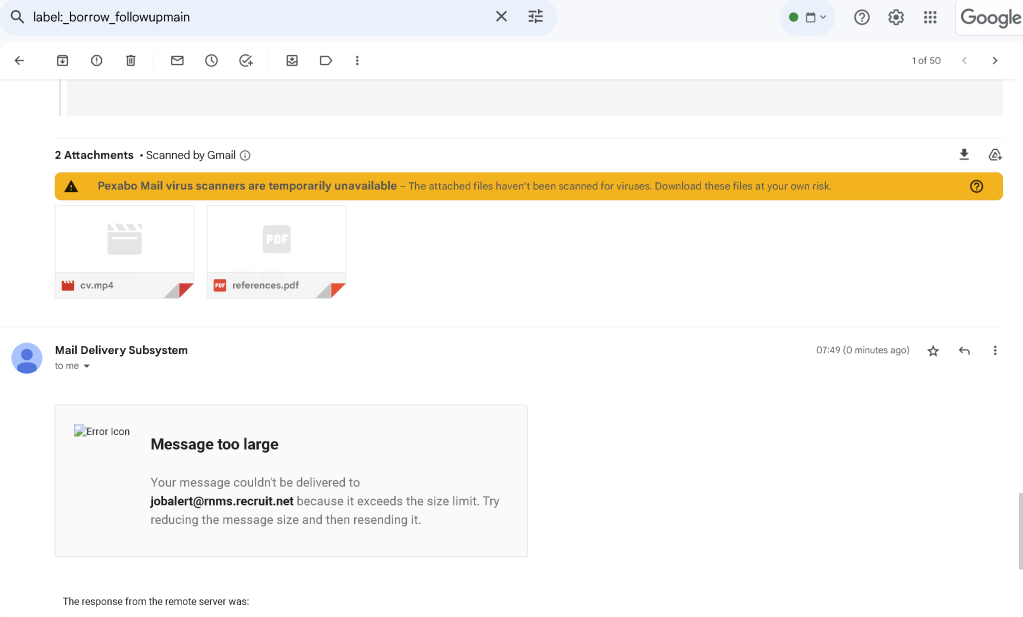Screen dimensions: 1023x617
Task: Open the Support help icon
Action: click(x=862, y=18)
